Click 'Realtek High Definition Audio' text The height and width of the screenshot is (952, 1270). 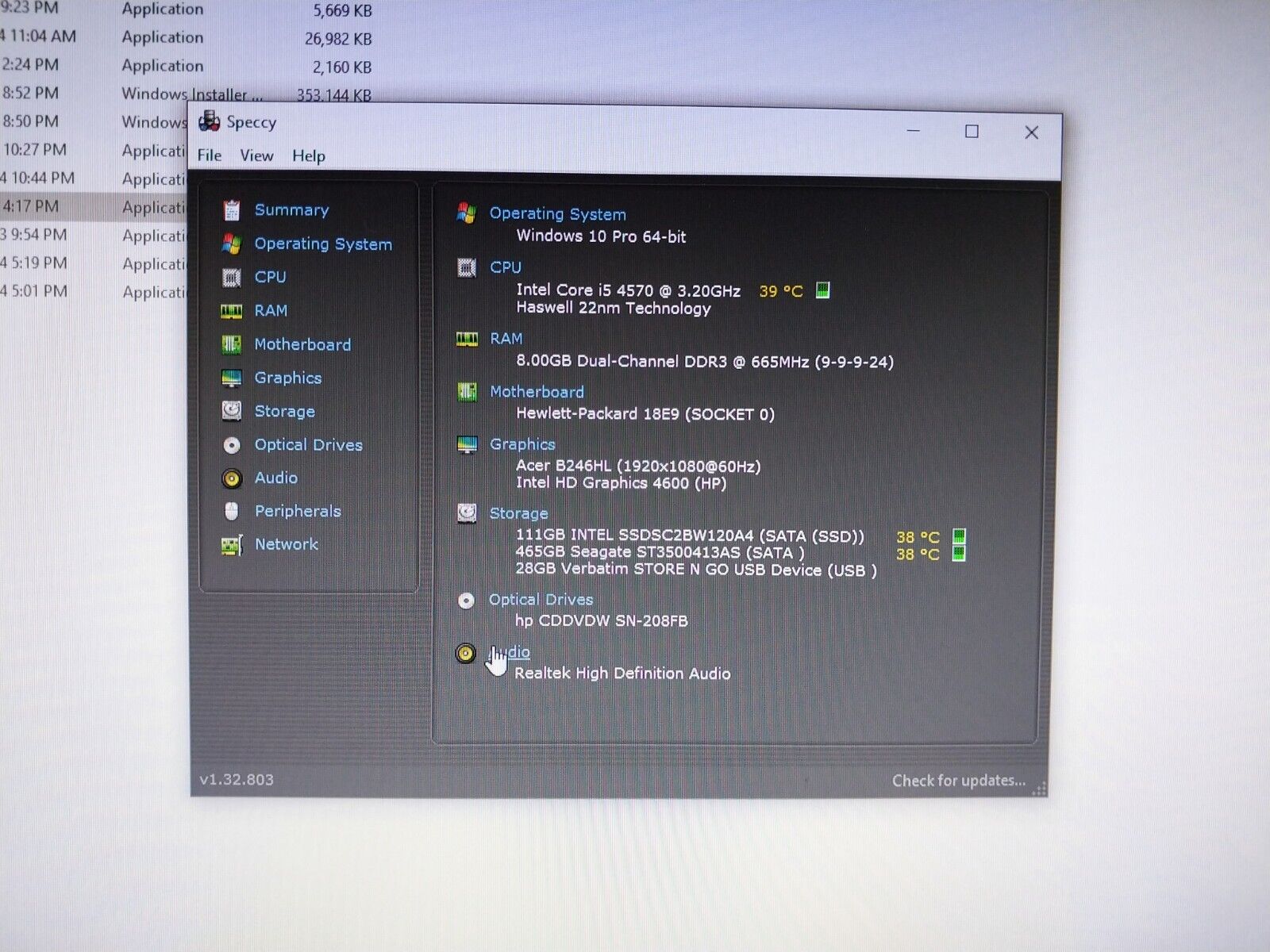pos(622,674)
